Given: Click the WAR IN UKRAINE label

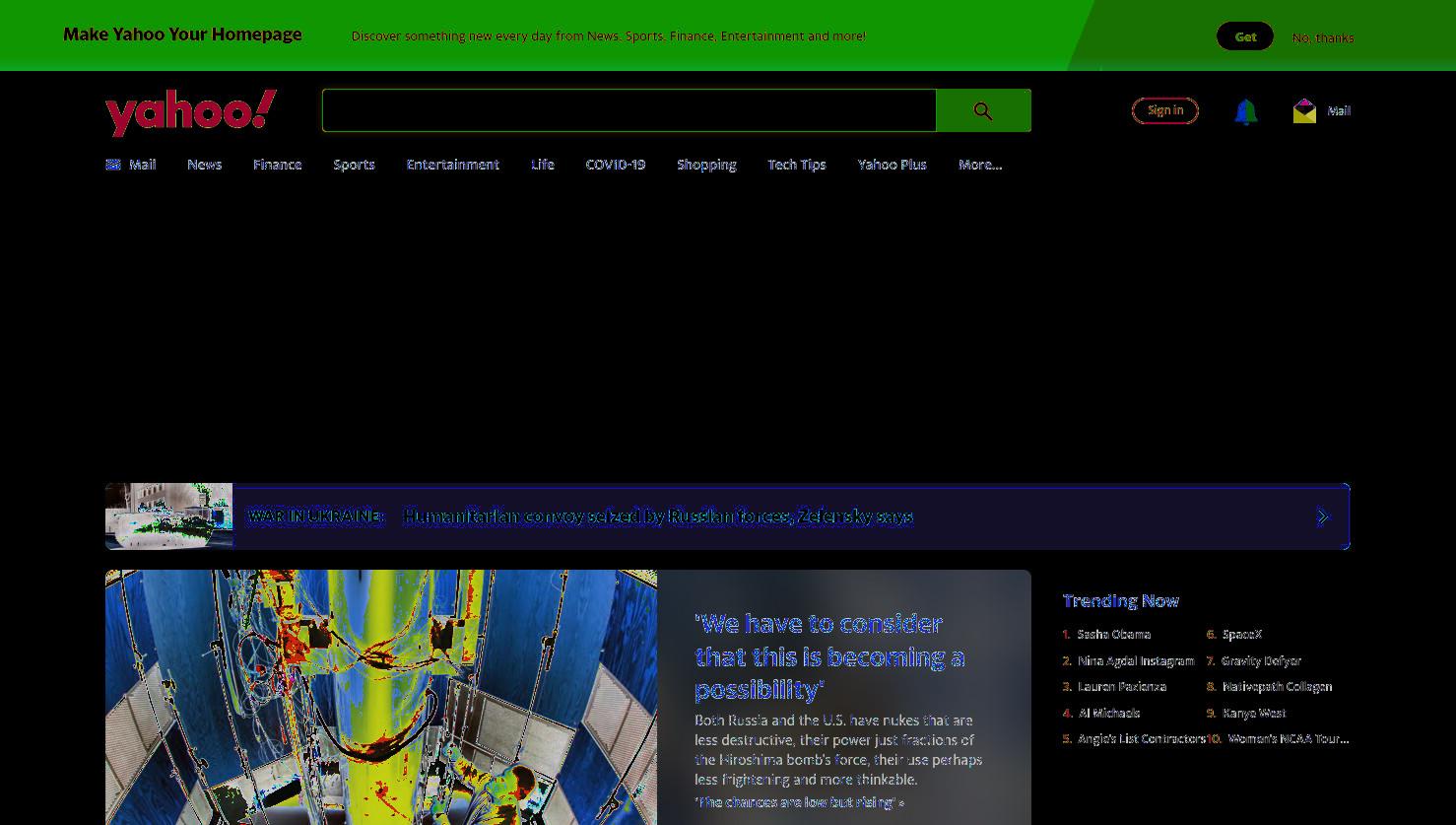Looking at the screenshot, I should coord(316,516).
